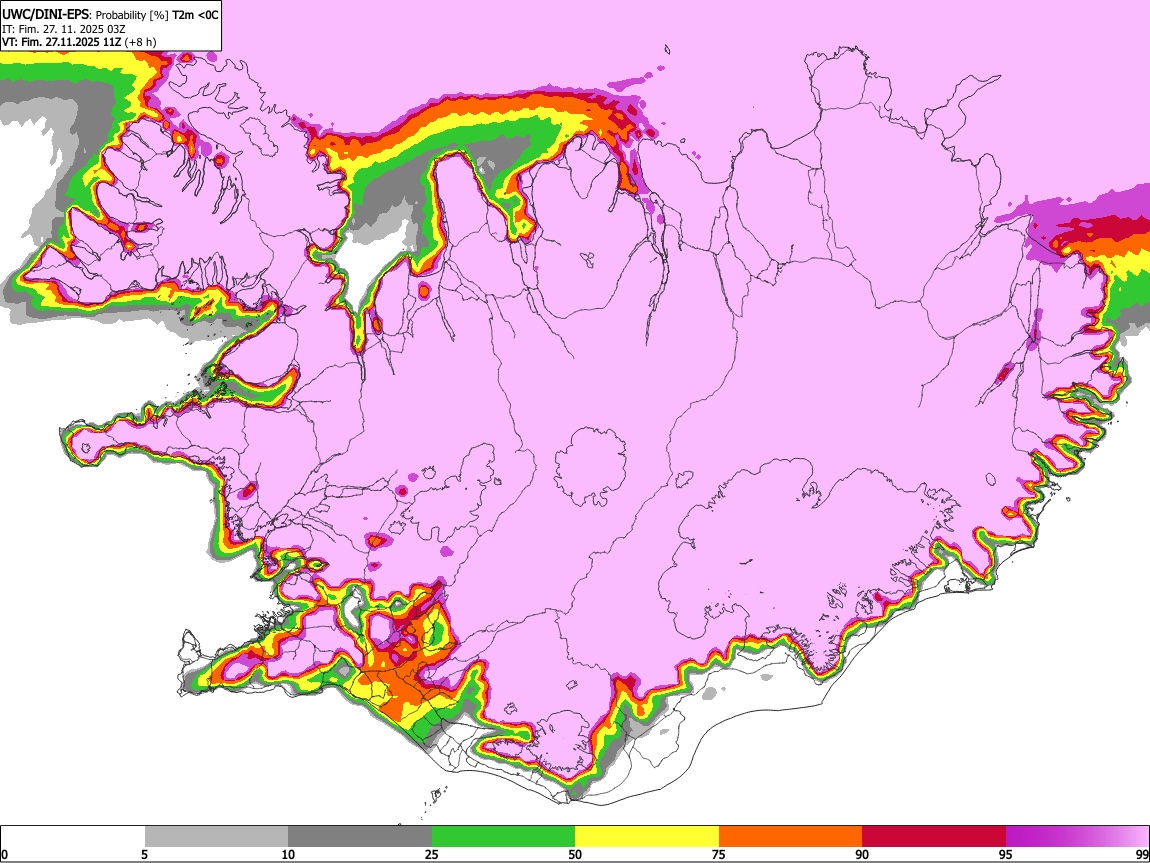Click the UWC/DINI-EPS title text
Viewport: 1150px width, 863px height.
coord(43,15)
